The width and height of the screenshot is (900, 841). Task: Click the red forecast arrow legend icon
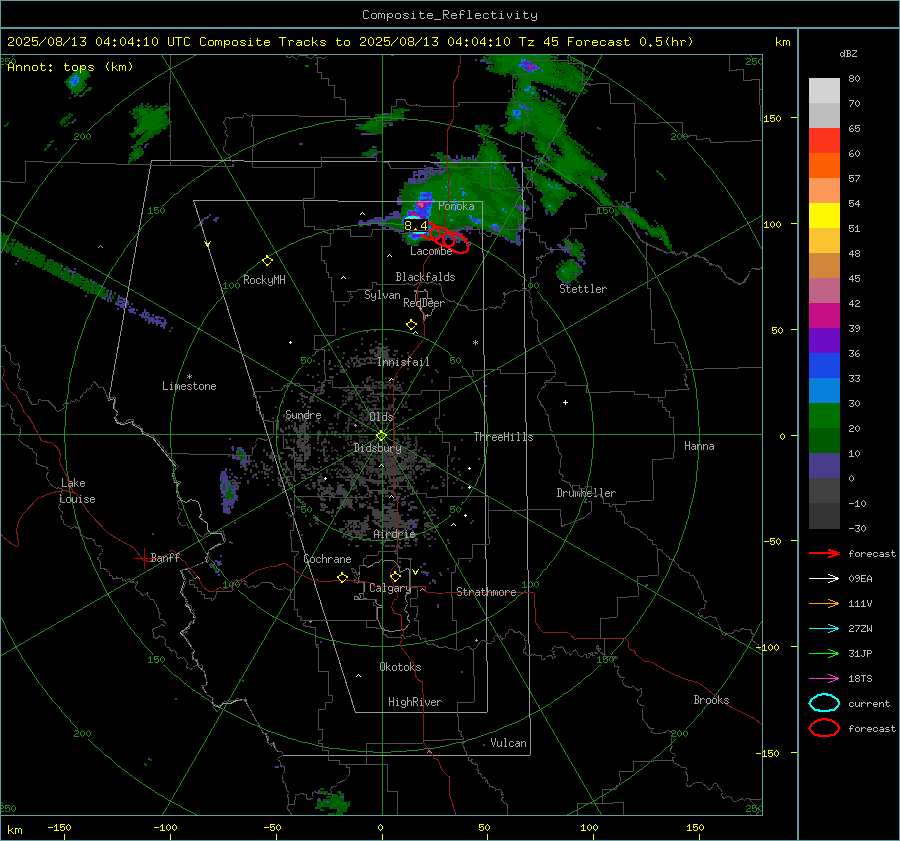pyautogui.click(x=824, y=553)
